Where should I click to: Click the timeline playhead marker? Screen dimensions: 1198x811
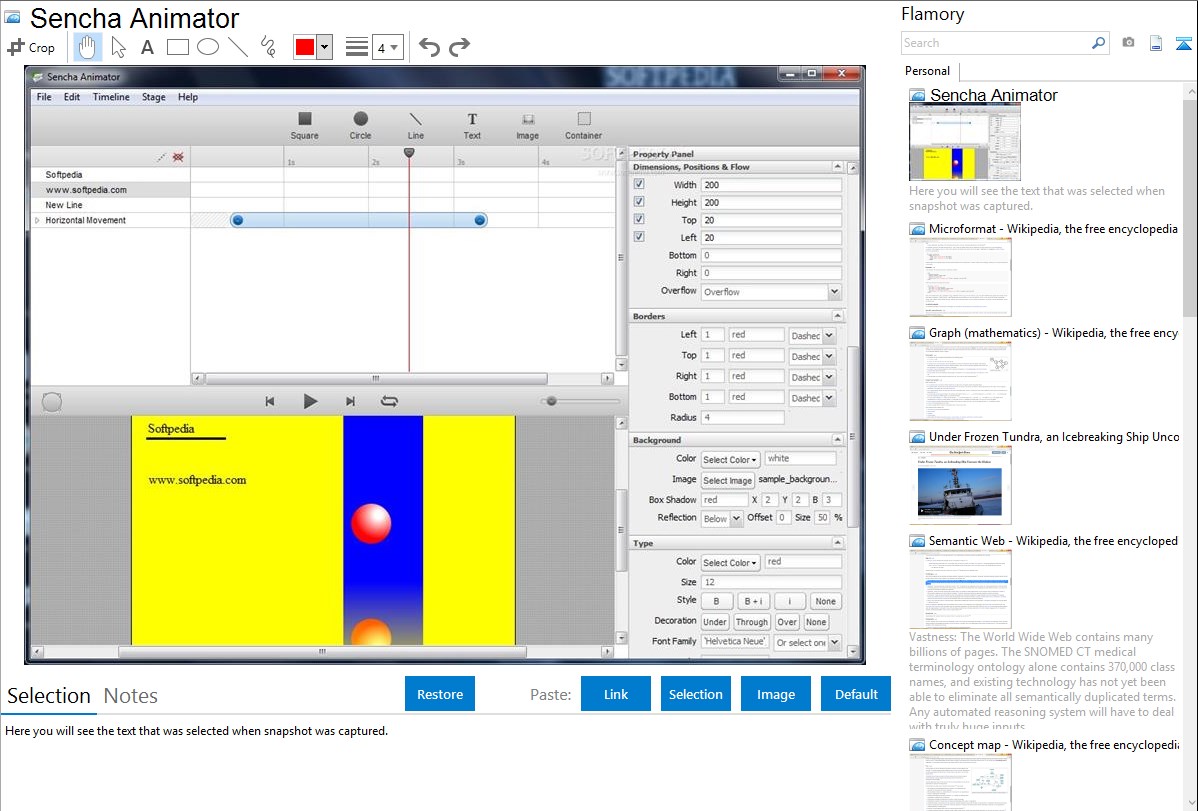point(410,153)
